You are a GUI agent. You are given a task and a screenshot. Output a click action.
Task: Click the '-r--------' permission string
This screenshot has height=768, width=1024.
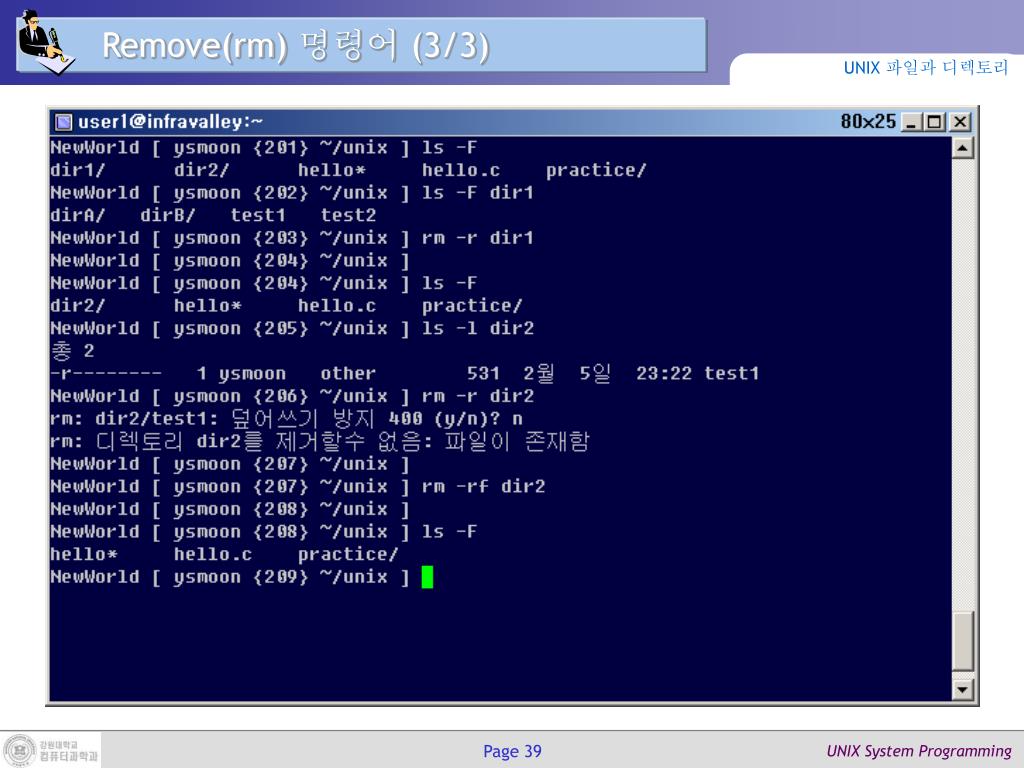coord(106,374)
